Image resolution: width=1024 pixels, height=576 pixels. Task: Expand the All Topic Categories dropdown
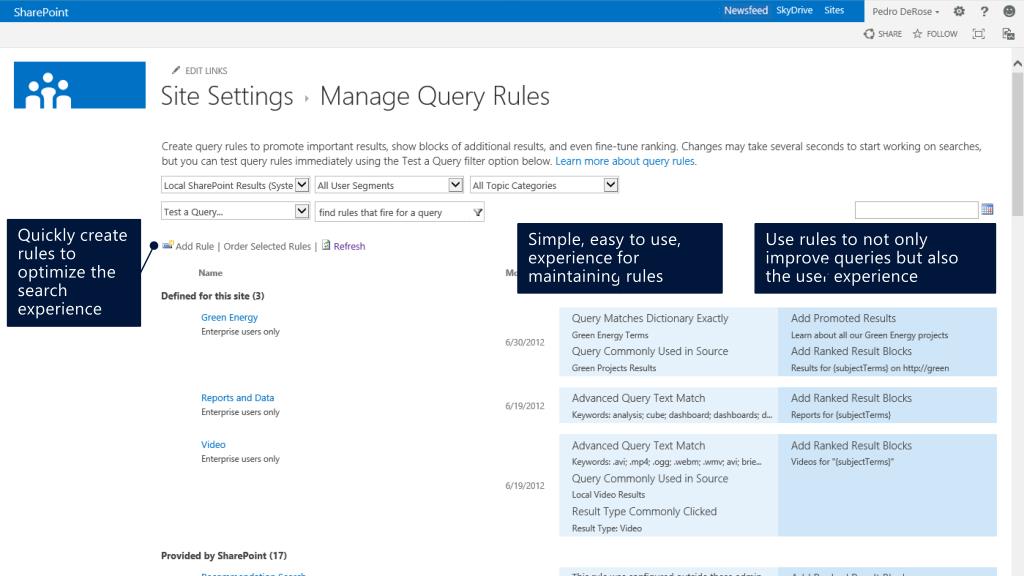point(544,185)
